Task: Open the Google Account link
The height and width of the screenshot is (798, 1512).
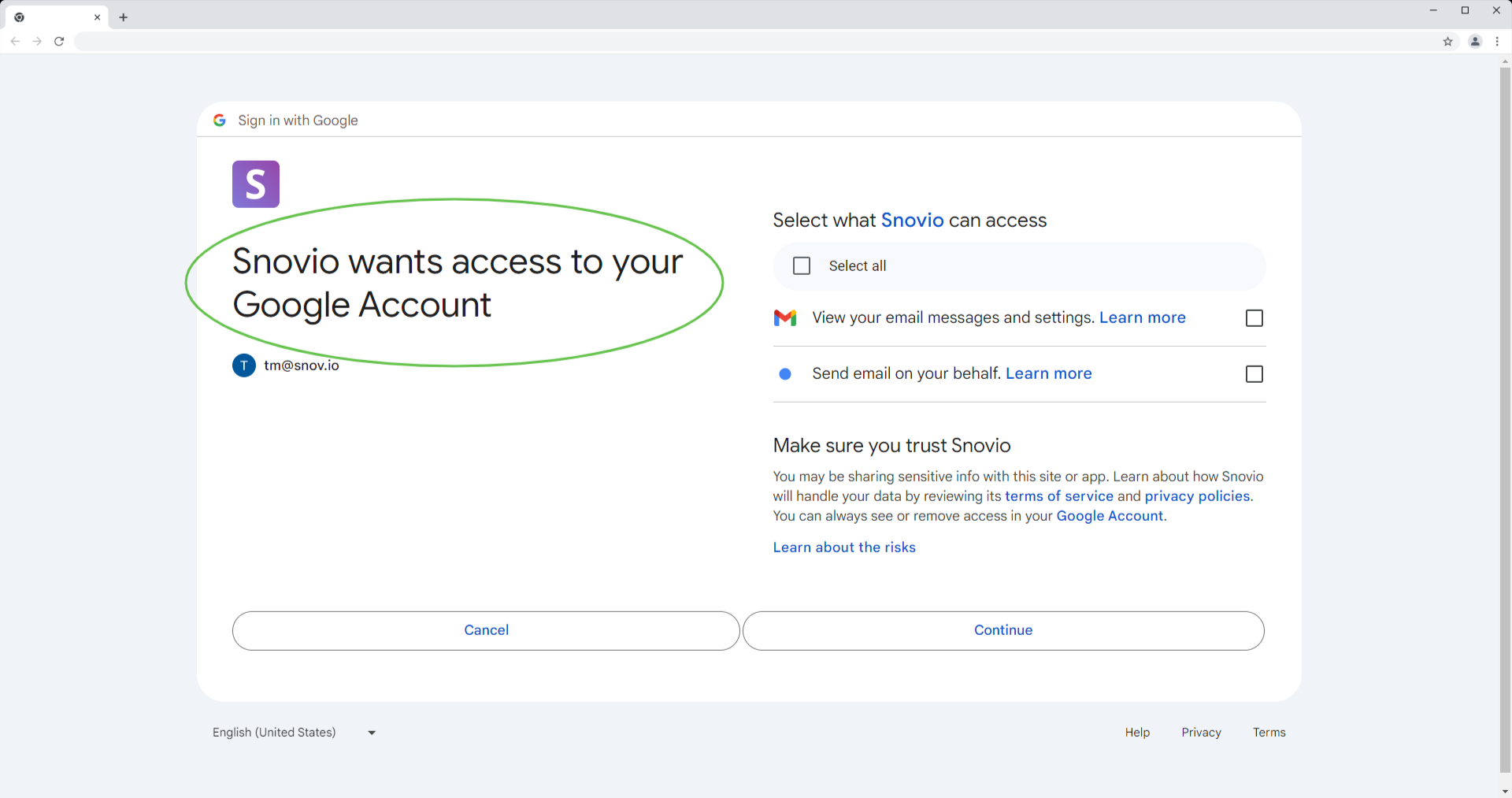Action: (x=1110, y=516)
